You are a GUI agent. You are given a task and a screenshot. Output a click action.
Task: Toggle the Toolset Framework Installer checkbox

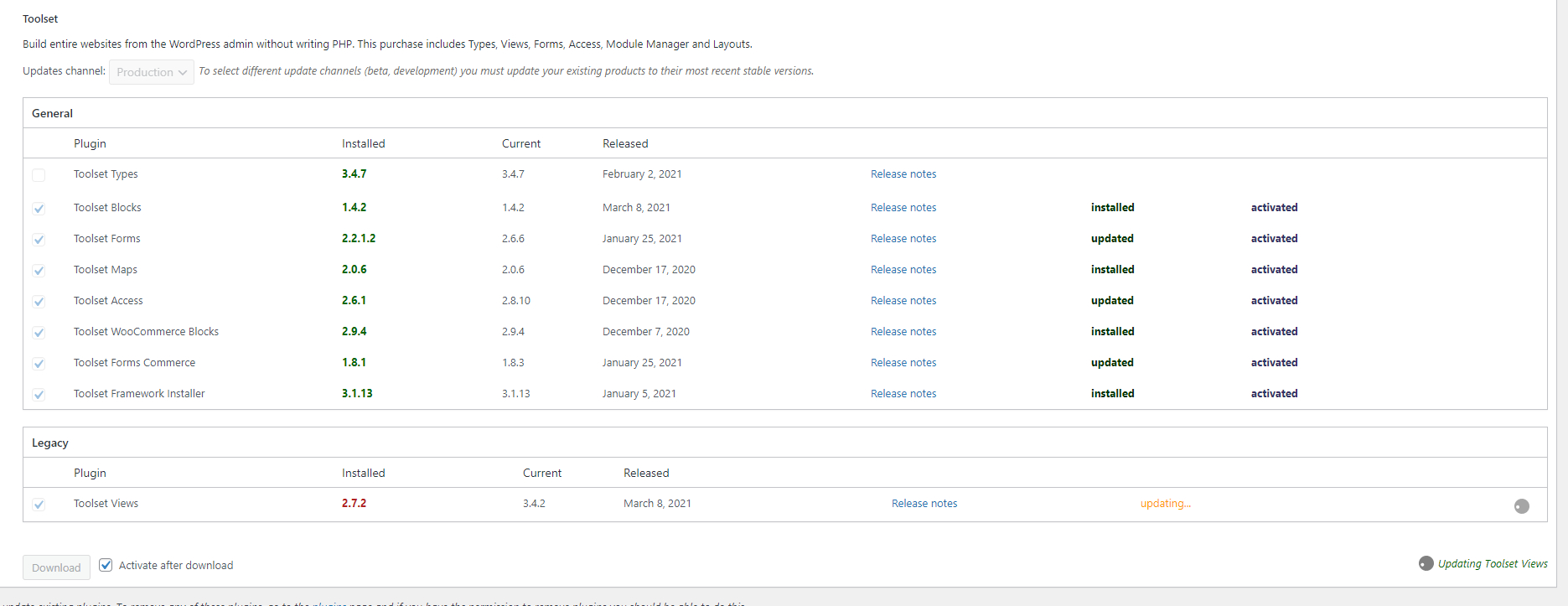(x=39, y=395)
